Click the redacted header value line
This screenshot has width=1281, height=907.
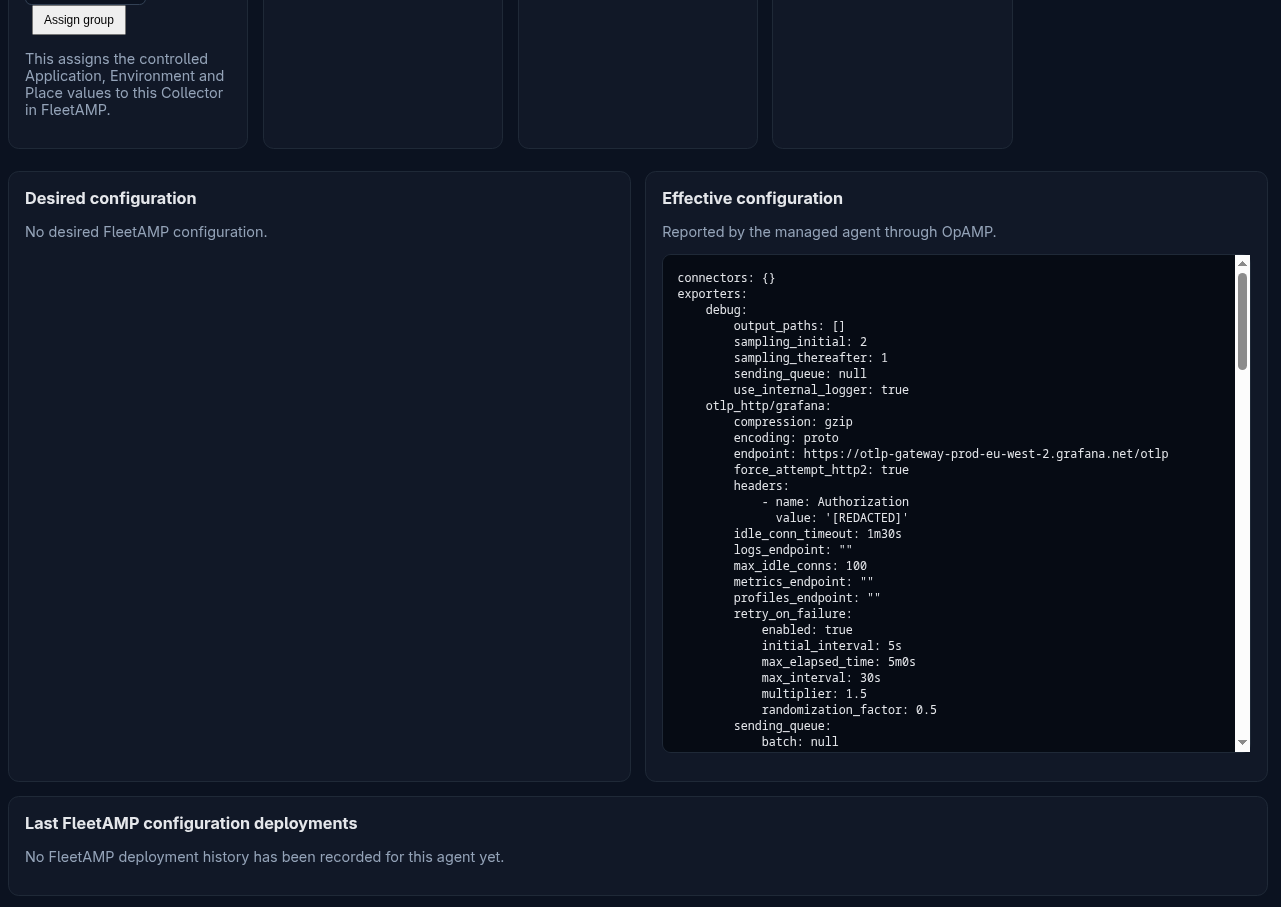tap(842, 518)
